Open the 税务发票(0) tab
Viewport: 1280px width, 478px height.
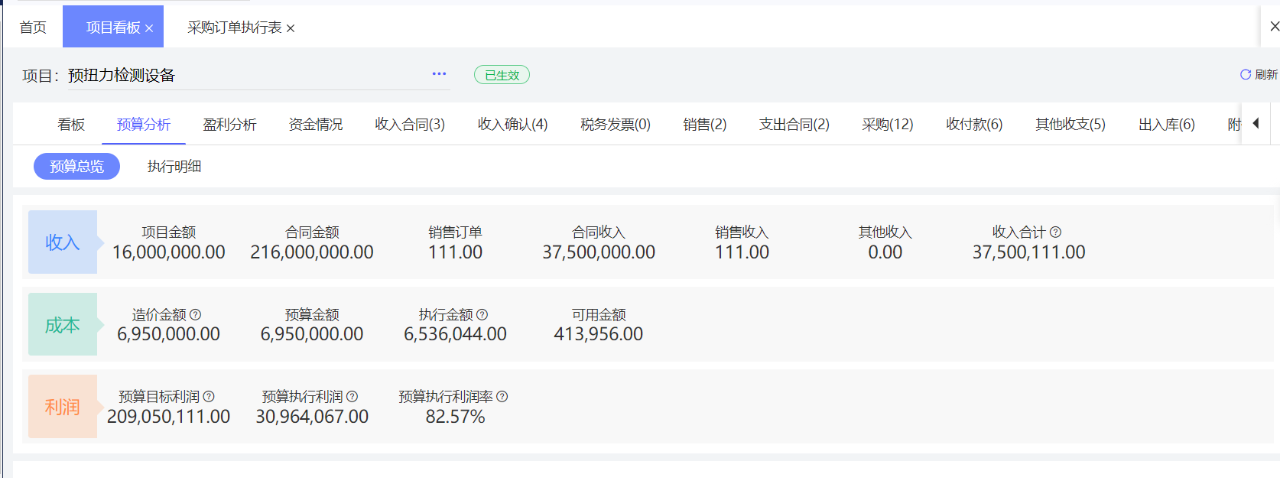616,125
